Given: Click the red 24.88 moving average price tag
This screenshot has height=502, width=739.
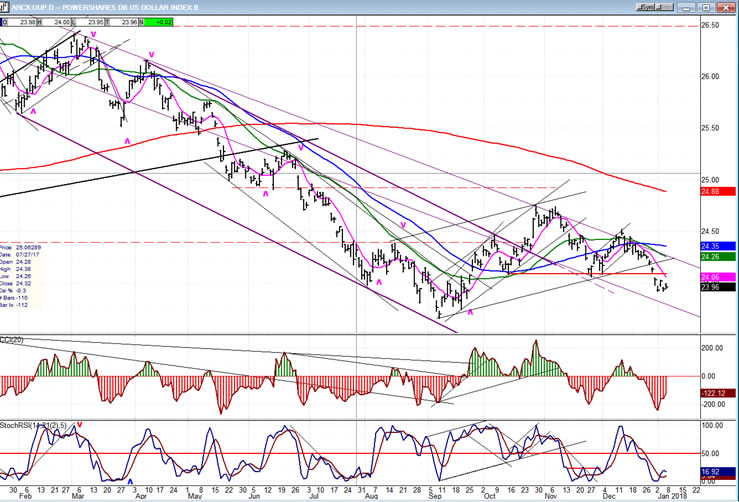Looking at the screenshot, I should [712, 192].
